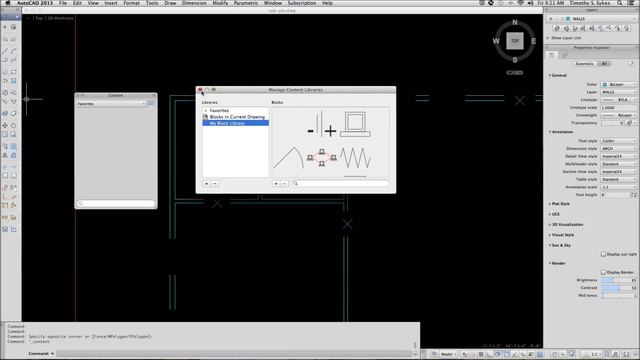Click the Linetype scale value field
The height and width of the screenshot is (360, 640).
tap(619, 108)
